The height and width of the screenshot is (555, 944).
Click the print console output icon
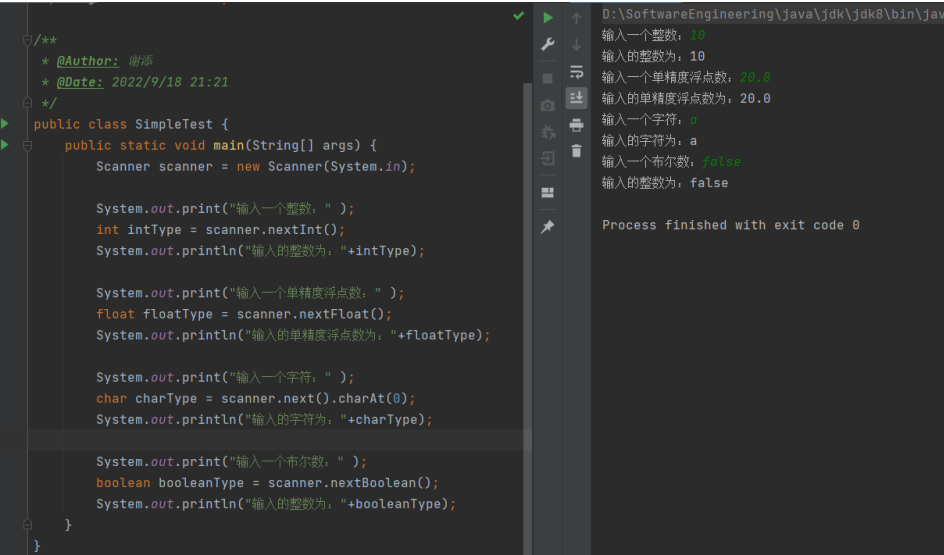576,125
